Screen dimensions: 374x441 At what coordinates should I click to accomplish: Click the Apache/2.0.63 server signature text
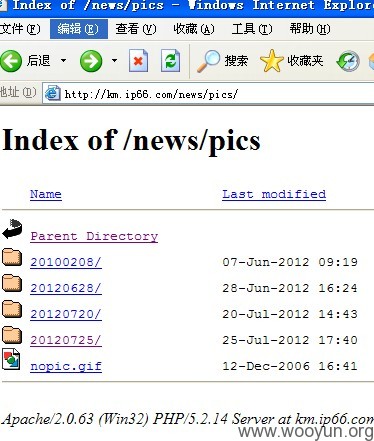(188, 419)
